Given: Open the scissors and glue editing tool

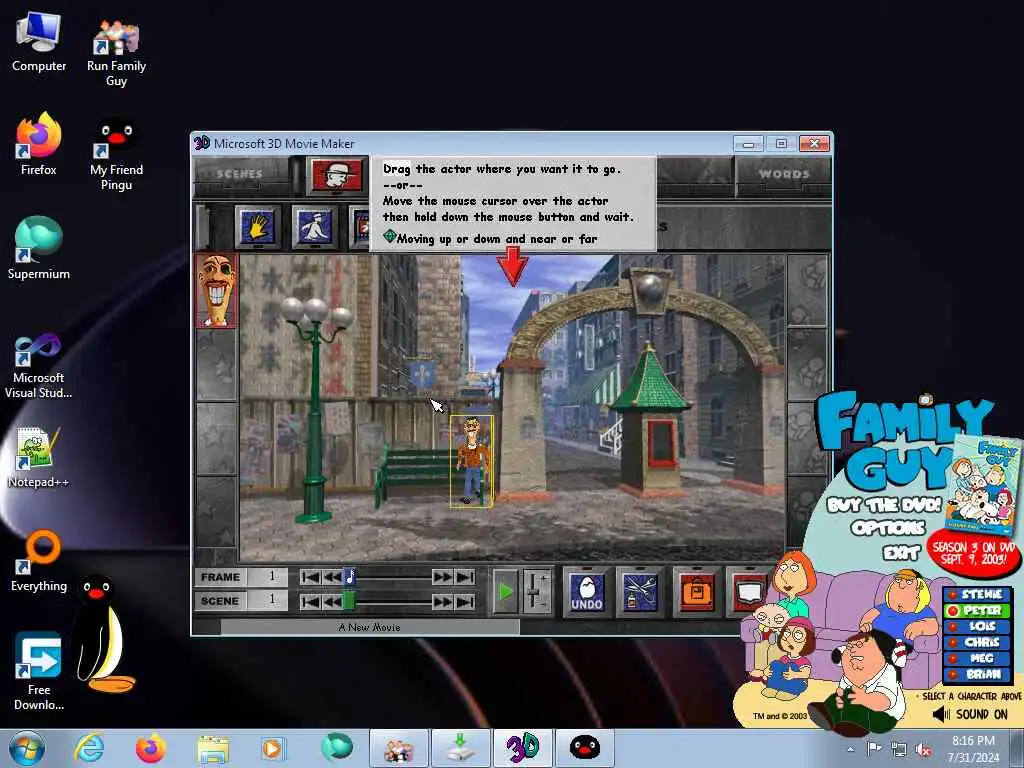Looking at the screenshot, I should [x=640, y=592].
